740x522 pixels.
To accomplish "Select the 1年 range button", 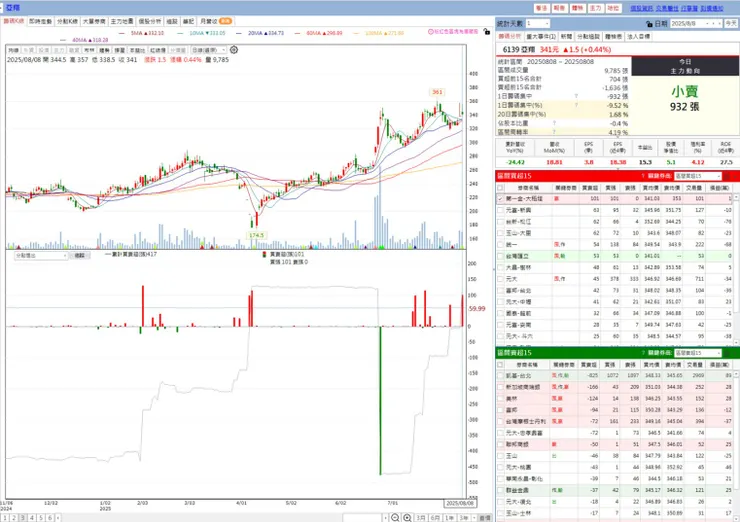I will [x=449, y=518].
